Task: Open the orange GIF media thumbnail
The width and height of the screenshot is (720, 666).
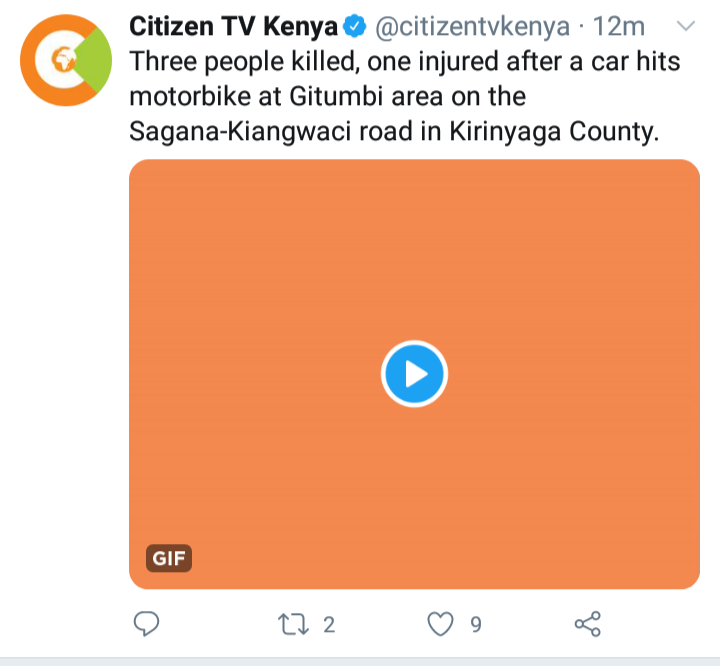Action: click(x=414, y=374)
